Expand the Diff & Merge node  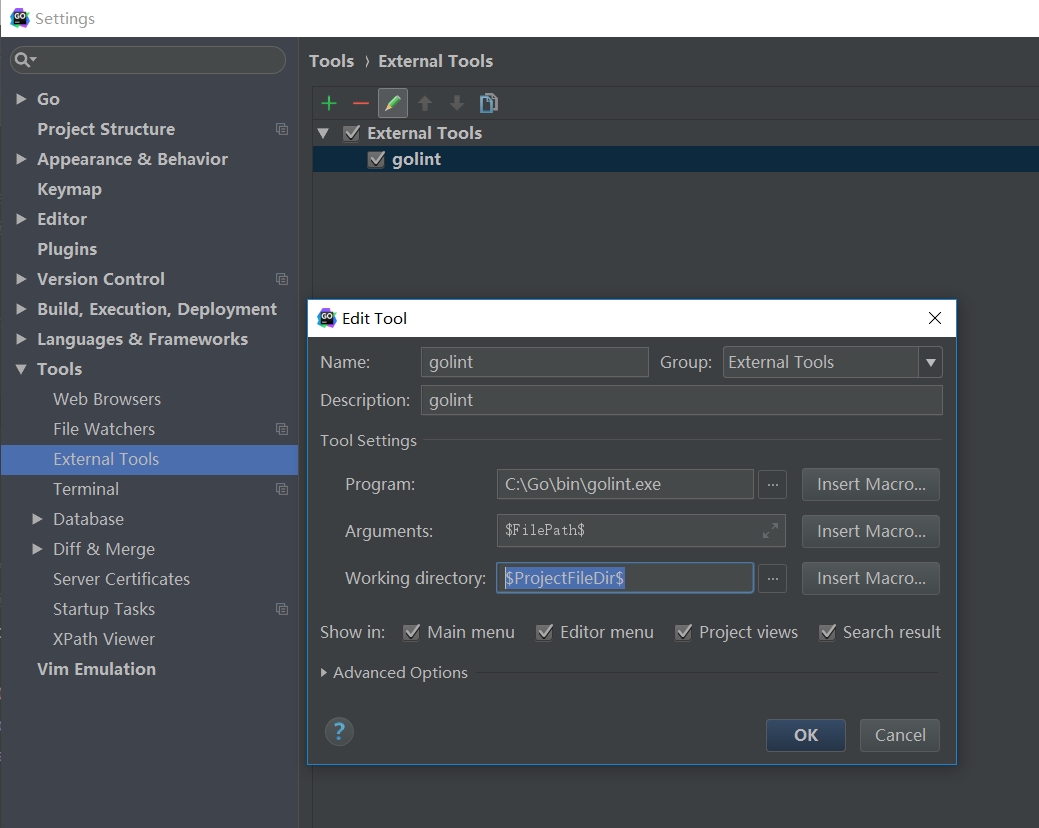[38, 549]
